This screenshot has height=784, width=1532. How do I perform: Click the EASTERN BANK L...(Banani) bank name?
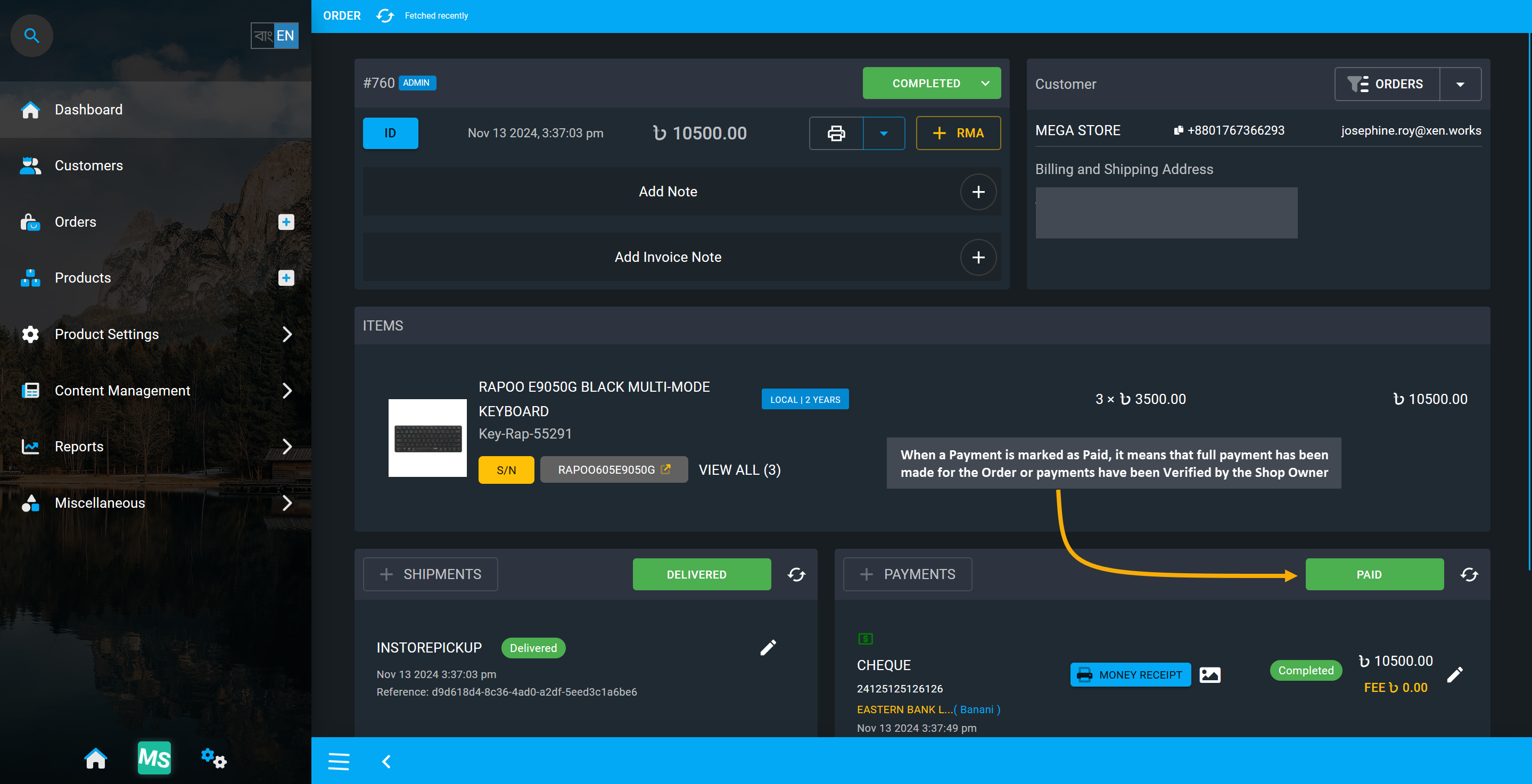(x=927, y=709)
